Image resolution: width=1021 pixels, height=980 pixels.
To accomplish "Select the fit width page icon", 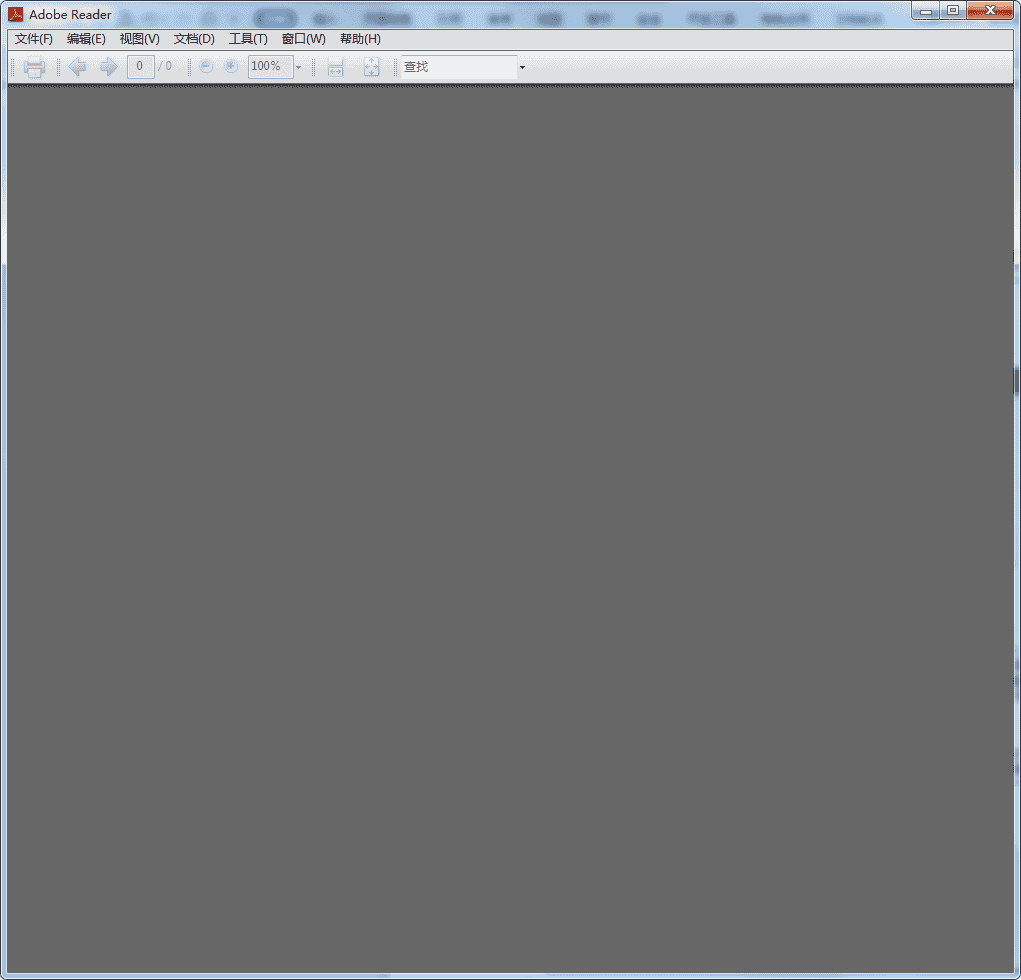I will (x=335, y=67).
